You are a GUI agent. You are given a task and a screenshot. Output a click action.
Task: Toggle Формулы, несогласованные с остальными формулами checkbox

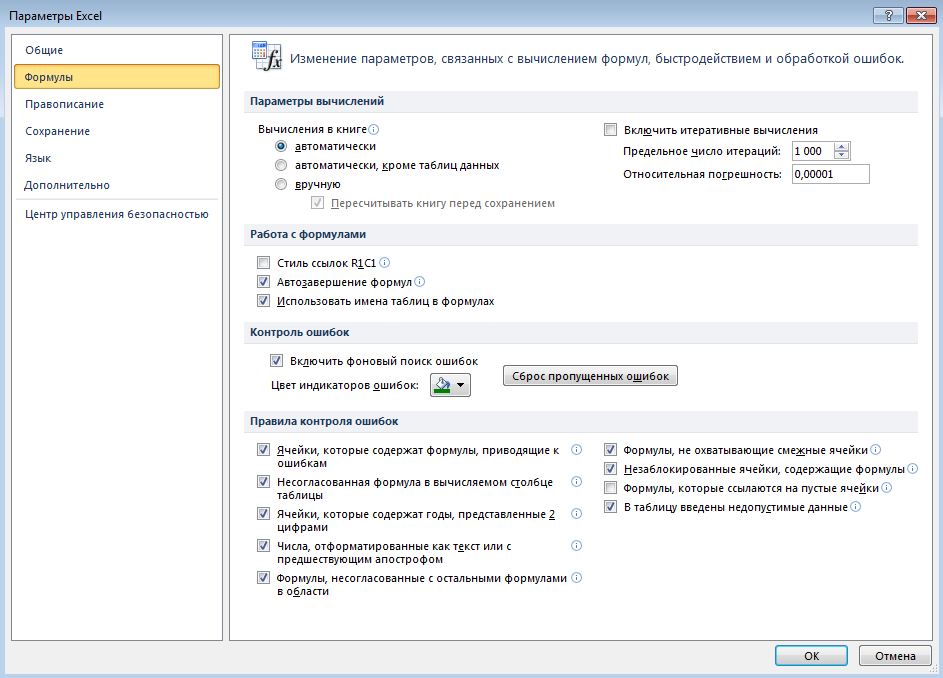coord(263,578)
